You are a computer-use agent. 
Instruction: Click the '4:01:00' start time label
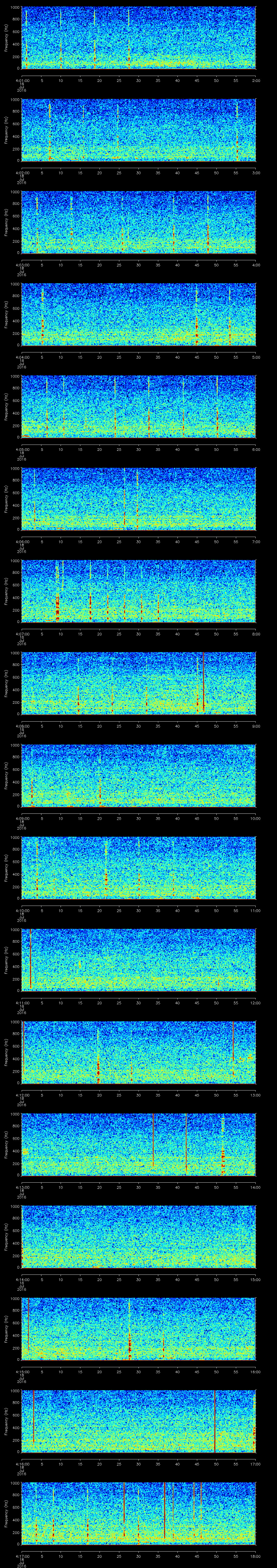pos(22,80)
